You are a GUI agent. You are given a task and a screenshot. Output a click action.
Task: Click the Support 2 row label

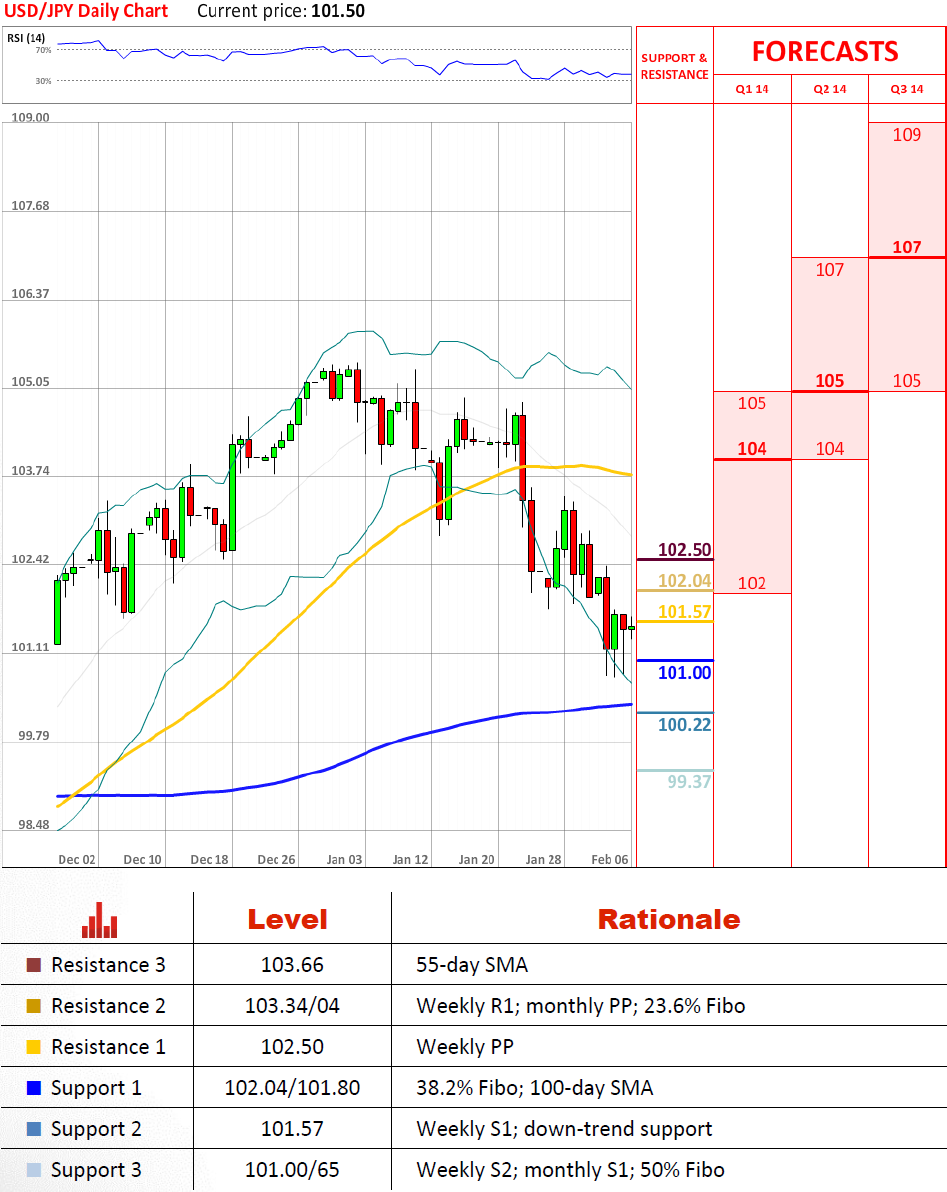tap(97, 1129)
